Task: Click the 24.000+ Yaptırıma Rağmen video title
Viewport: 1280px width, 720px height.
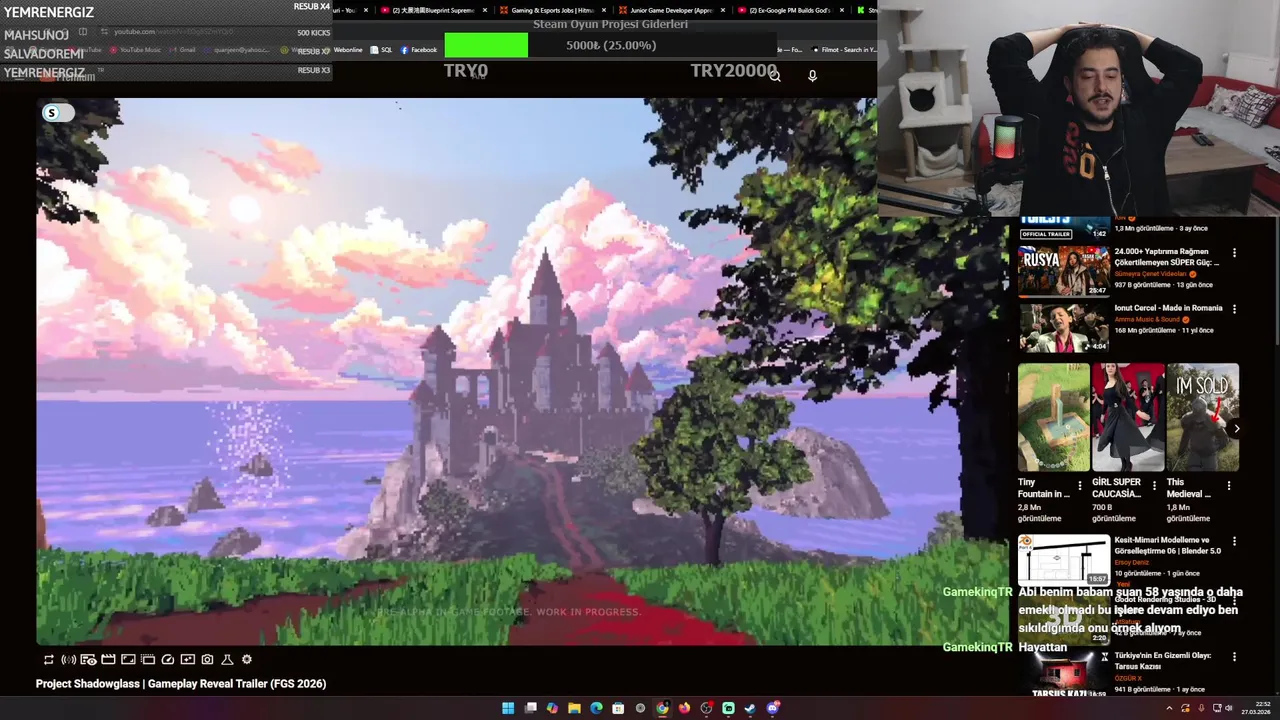Action: click(x=1167, y=257)
